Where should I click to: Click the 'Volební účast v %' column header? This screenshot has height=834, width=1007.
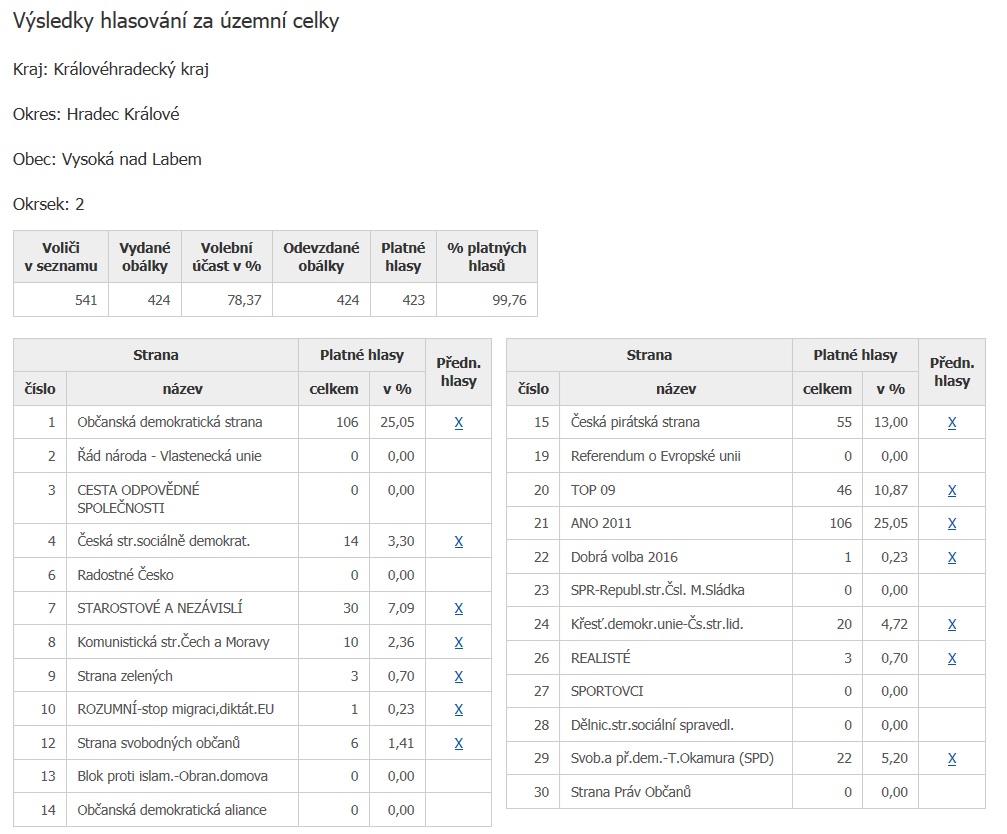click(227, 257)
